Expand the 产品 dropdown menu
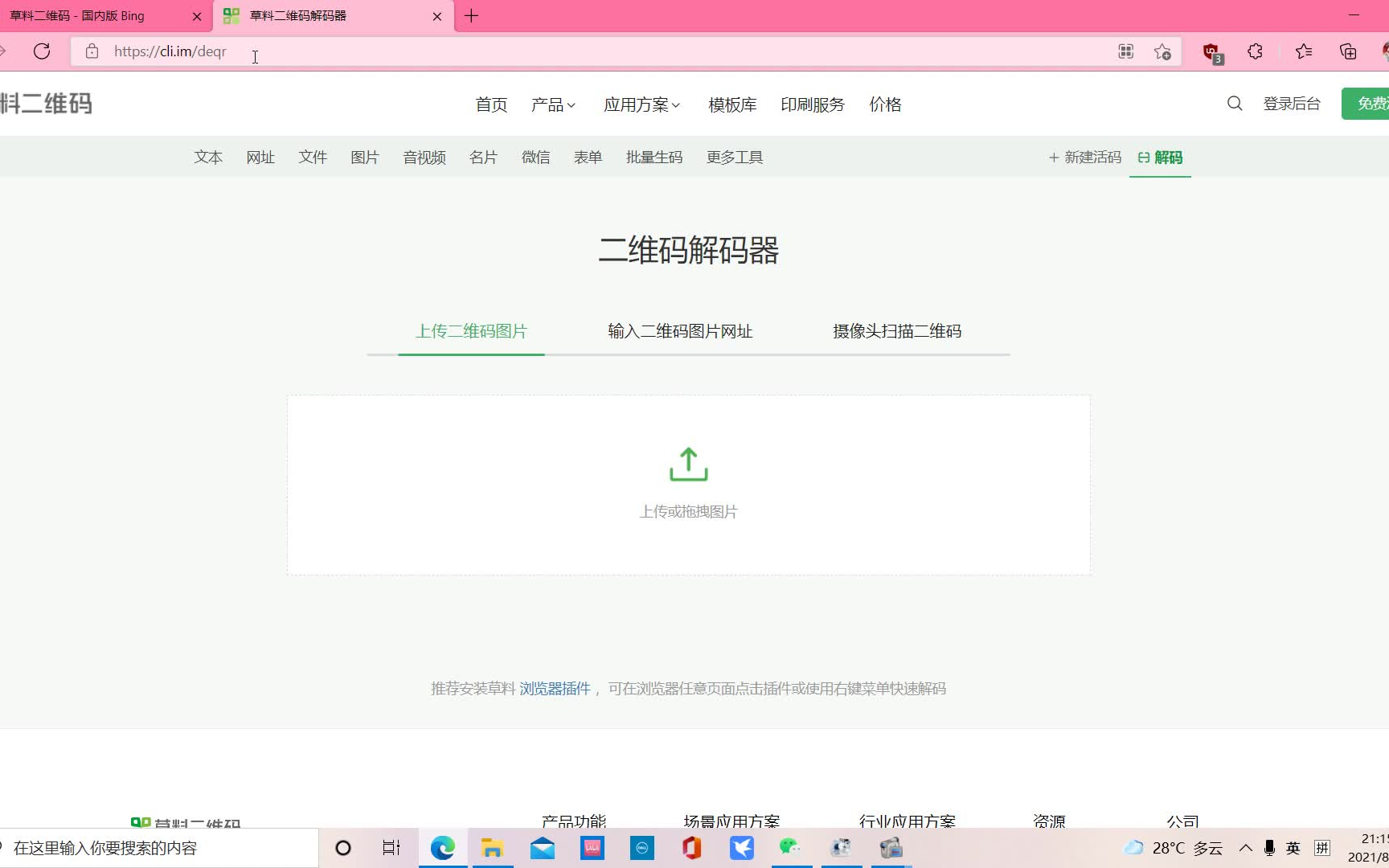 [x=553, y=104]
